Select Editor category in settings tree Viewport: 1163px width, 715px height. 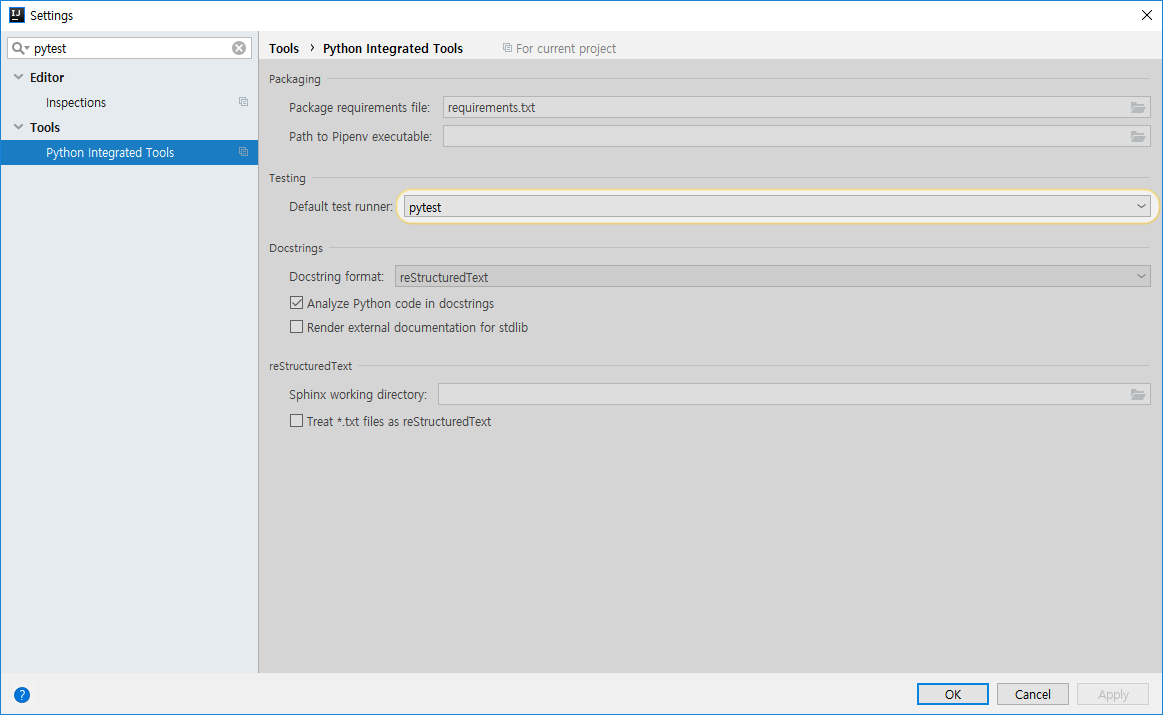(47, 77)
